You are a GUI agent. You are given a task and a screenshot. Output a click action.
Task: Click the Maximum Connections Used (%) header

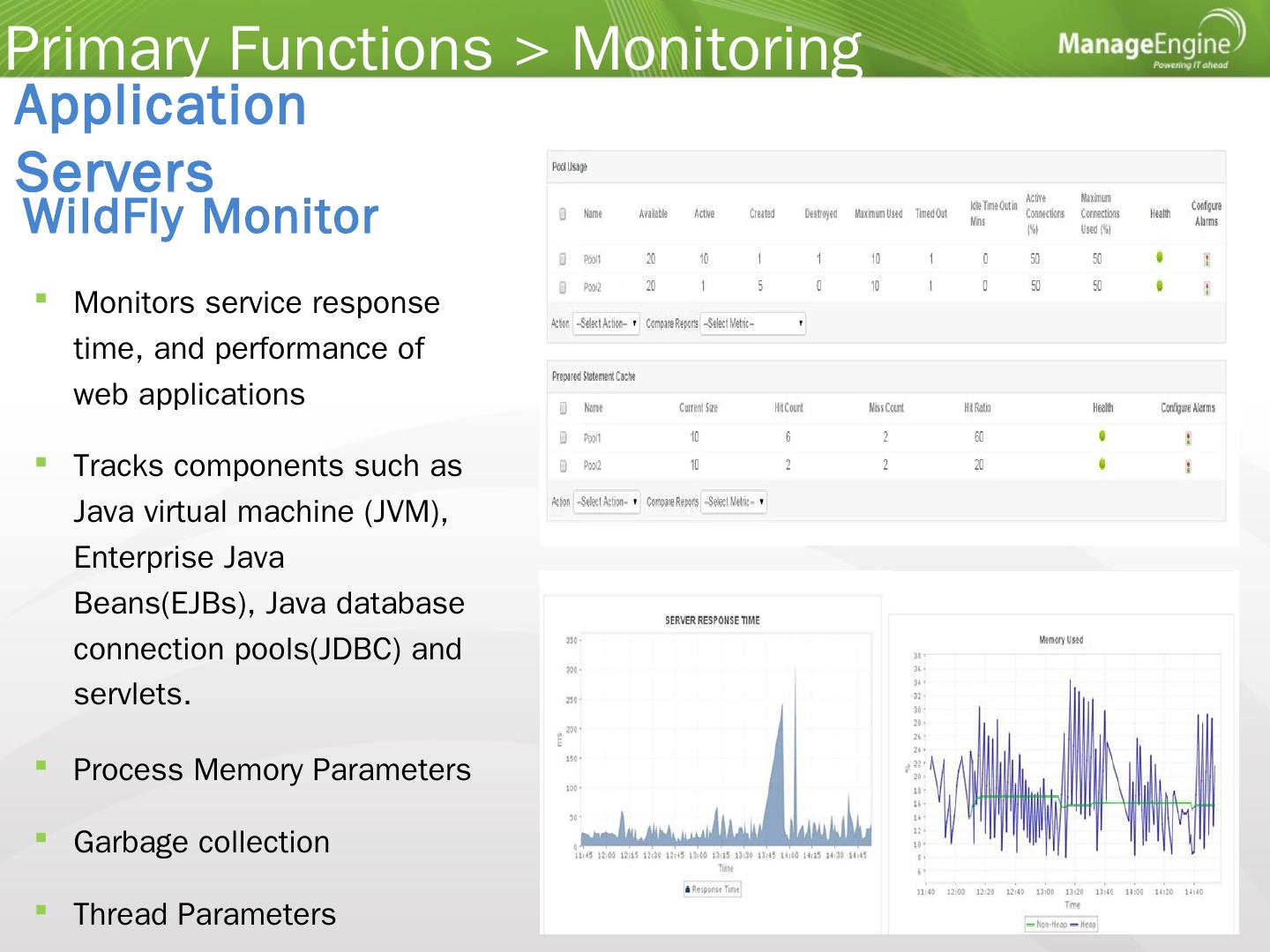coord(1100,213)
